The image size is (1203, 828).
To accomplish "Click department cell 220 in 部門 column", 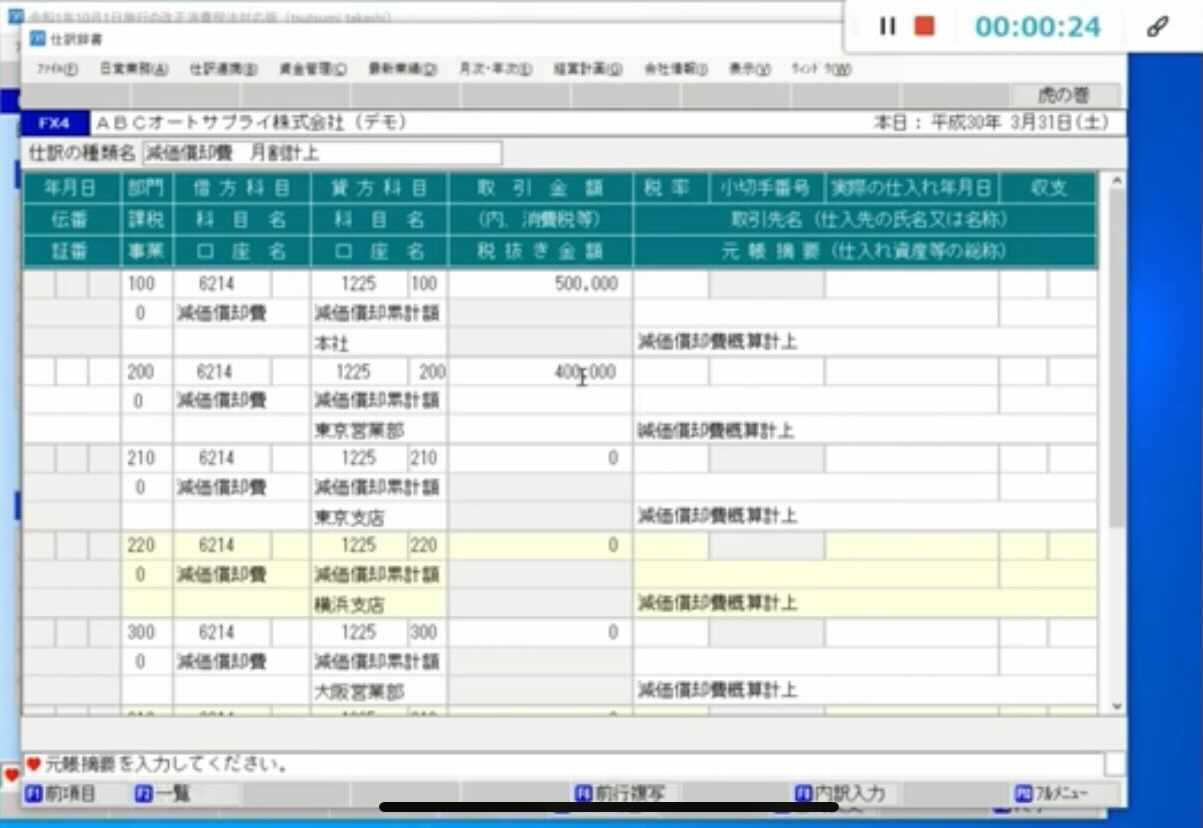I will [x=147, y=546].
